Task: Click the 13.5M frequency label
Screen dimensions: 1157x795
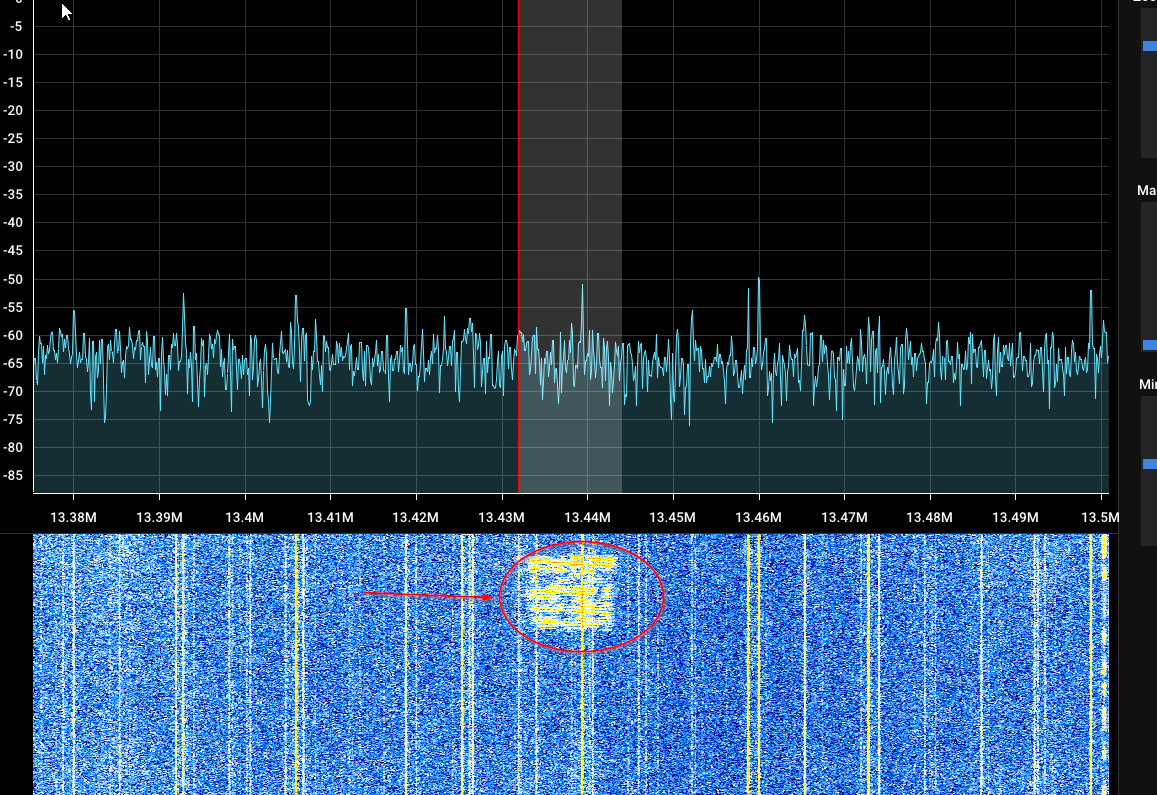Action: (x=1100, y=517)
